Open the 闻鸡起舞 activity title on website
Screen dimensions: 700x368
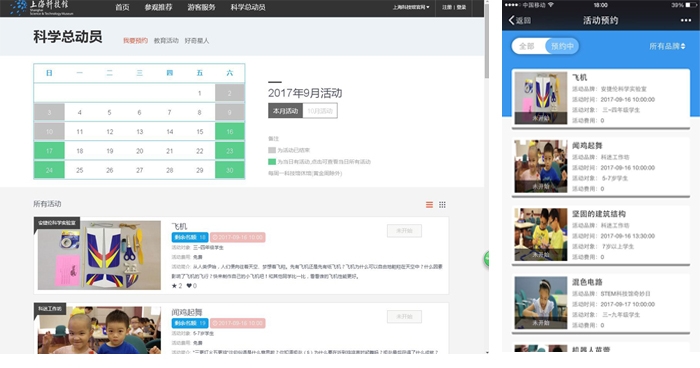pos(187,312)
